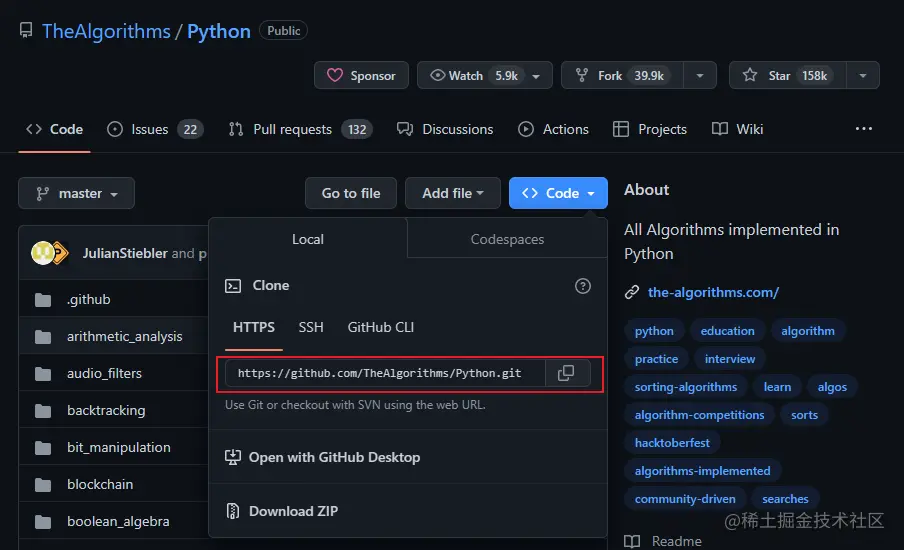The height and width of the screenshot is (550, 904).
Task: Open the Python repository link
Action: pos(219,31)
